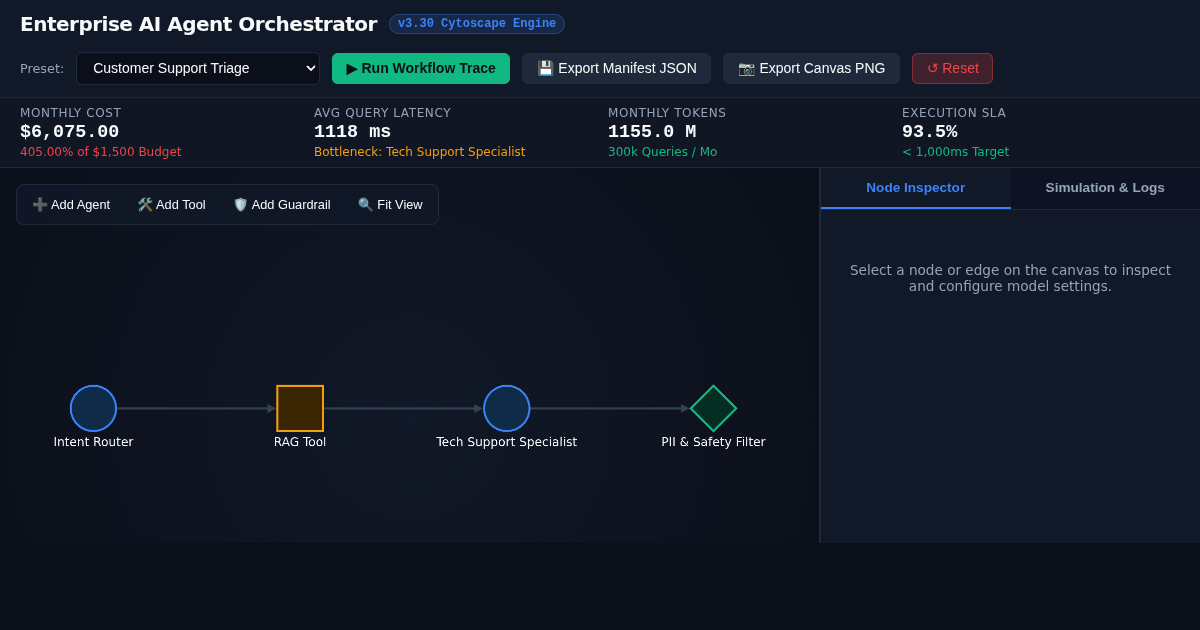Run the workflow trace
Image resolution: width=1200 pixels, height=630 pixels.
[421, 68]
